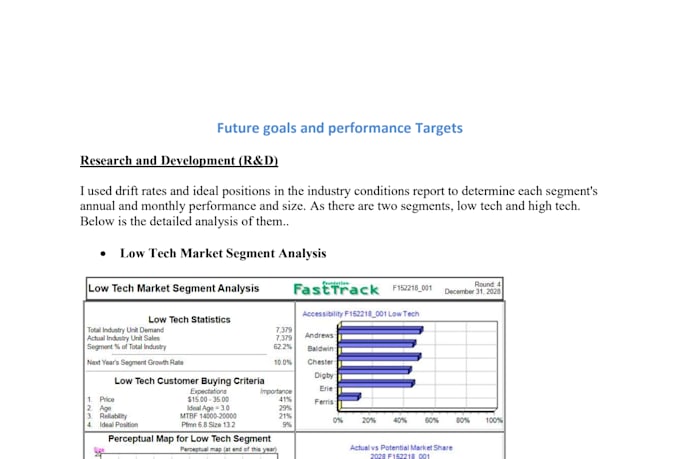Click the Chester accessibility bar
Viewport: 680px width, 459px height.
click(379, 357)
